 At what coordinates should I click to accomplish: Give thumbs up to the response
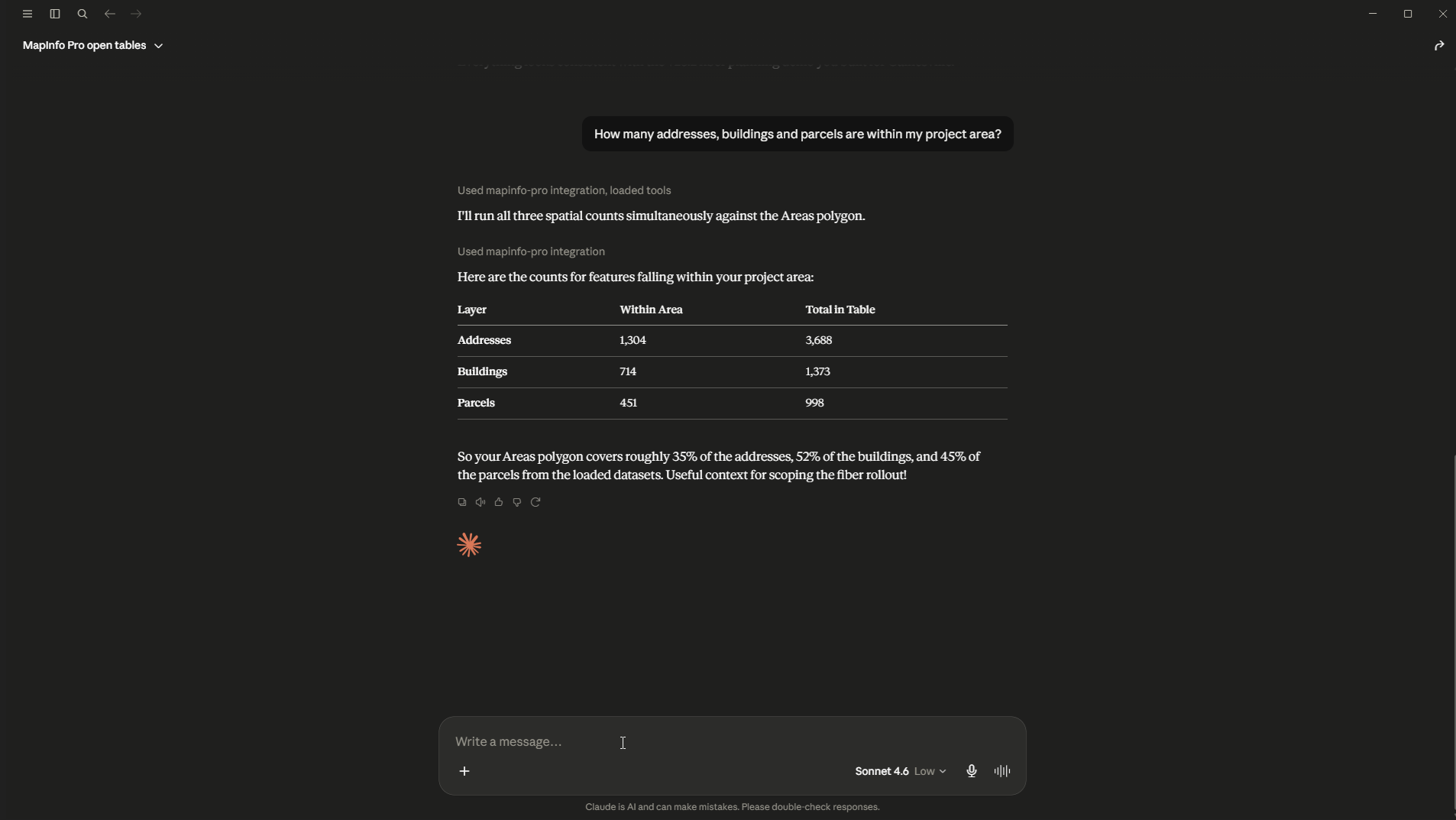click(x=499, y=502)
